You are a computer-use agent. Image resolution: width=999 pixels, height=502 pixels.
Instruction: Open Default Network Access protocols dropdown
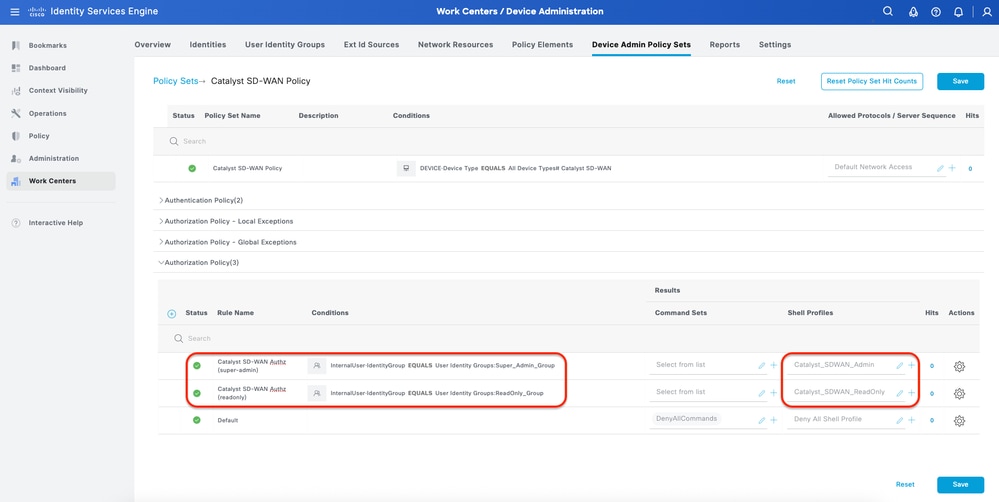[881, 168]
